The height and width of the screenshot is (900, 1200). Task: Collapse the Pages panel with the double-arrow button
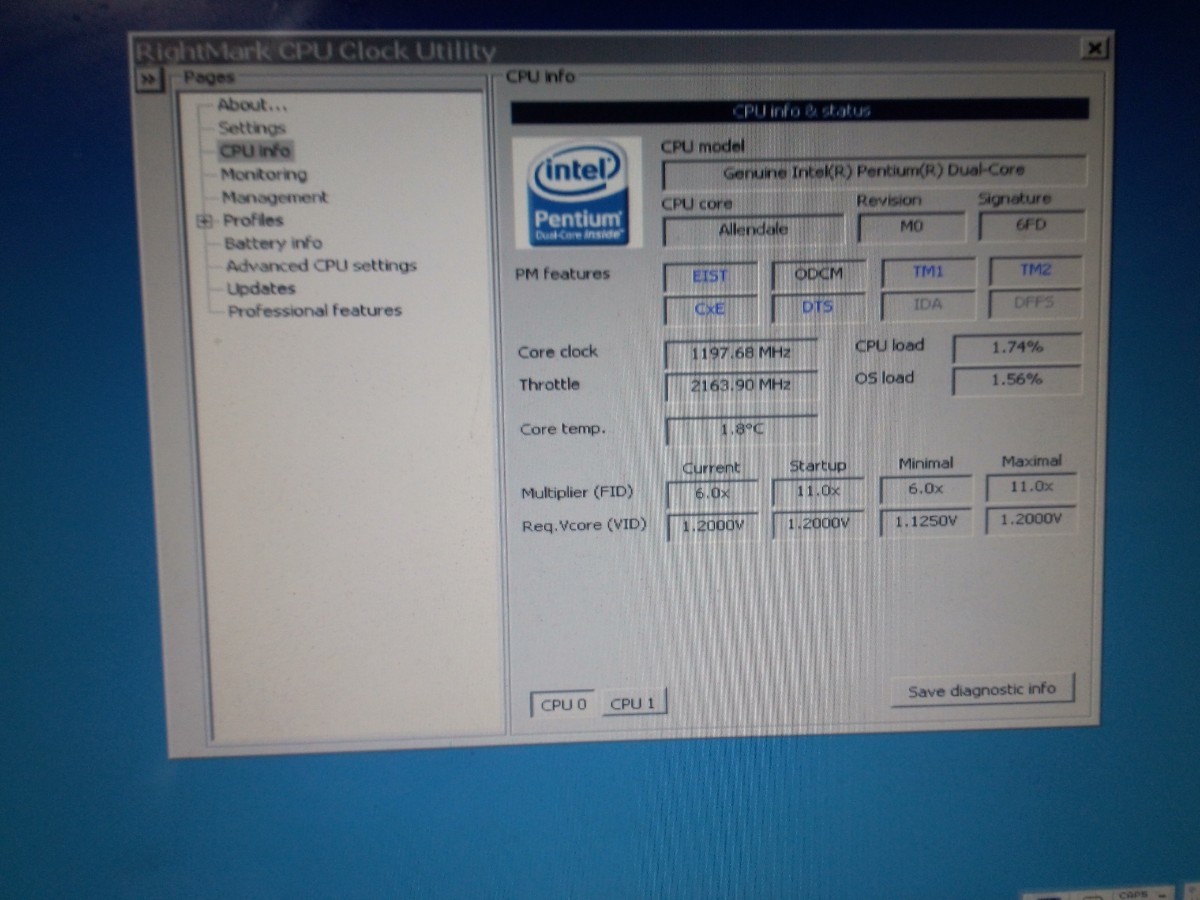click(148, 79)
